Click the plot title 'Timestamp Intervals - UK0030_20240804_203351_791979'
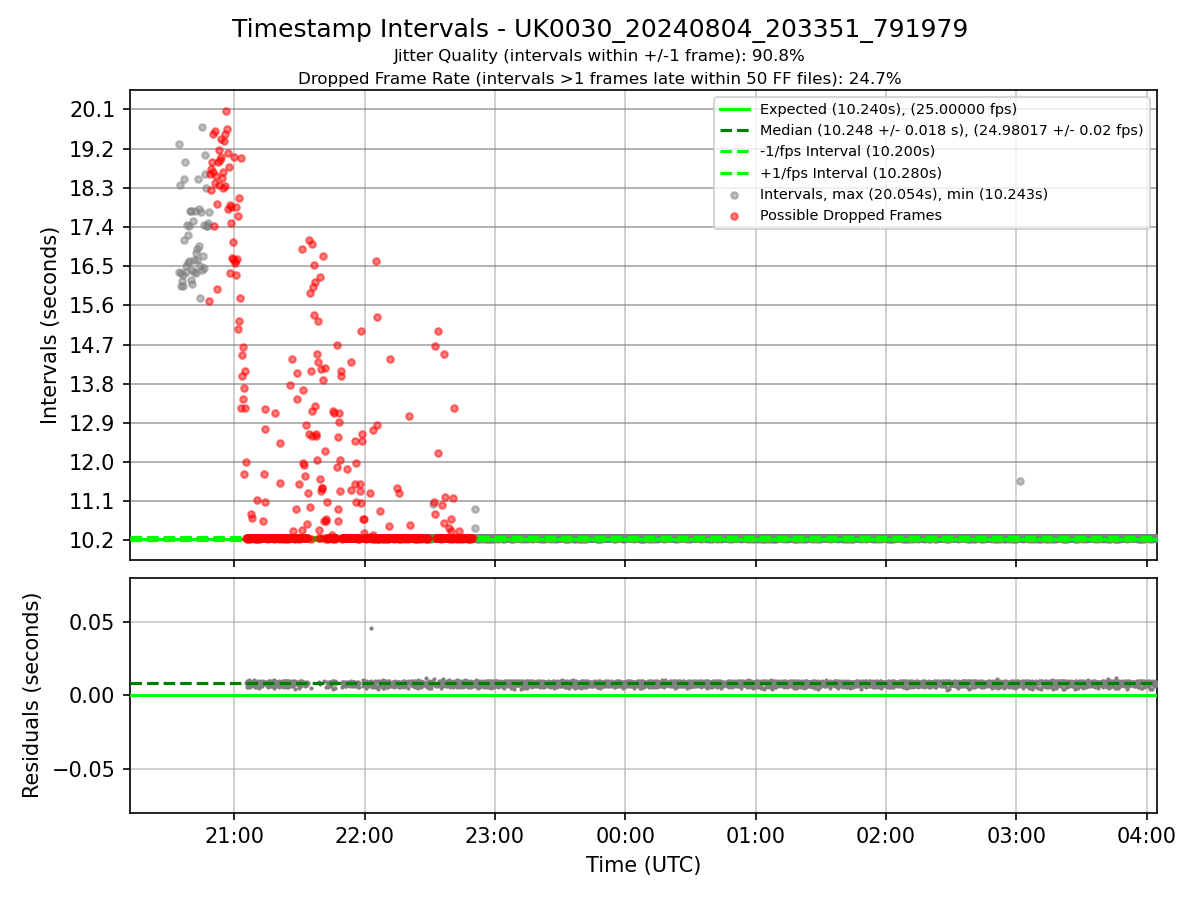Viewport: 1200px width, 900px height. pyautogui.click(x=600, y=29)
